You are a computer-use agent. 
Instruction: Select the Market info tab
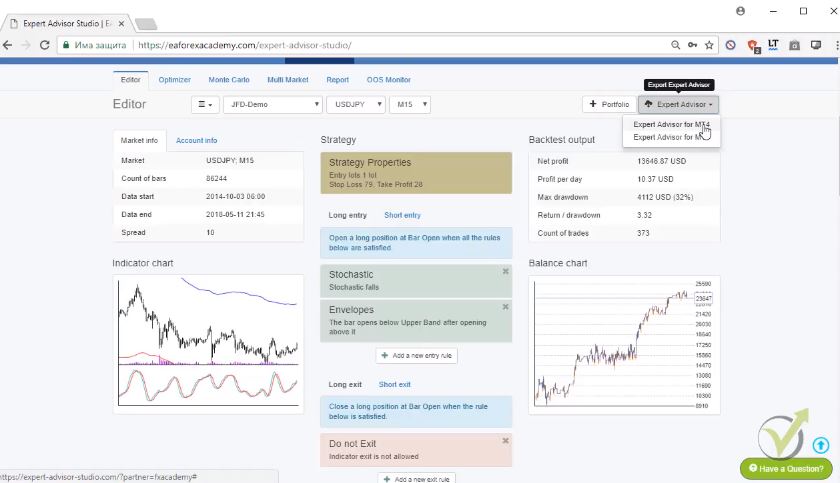pos(139,140)
